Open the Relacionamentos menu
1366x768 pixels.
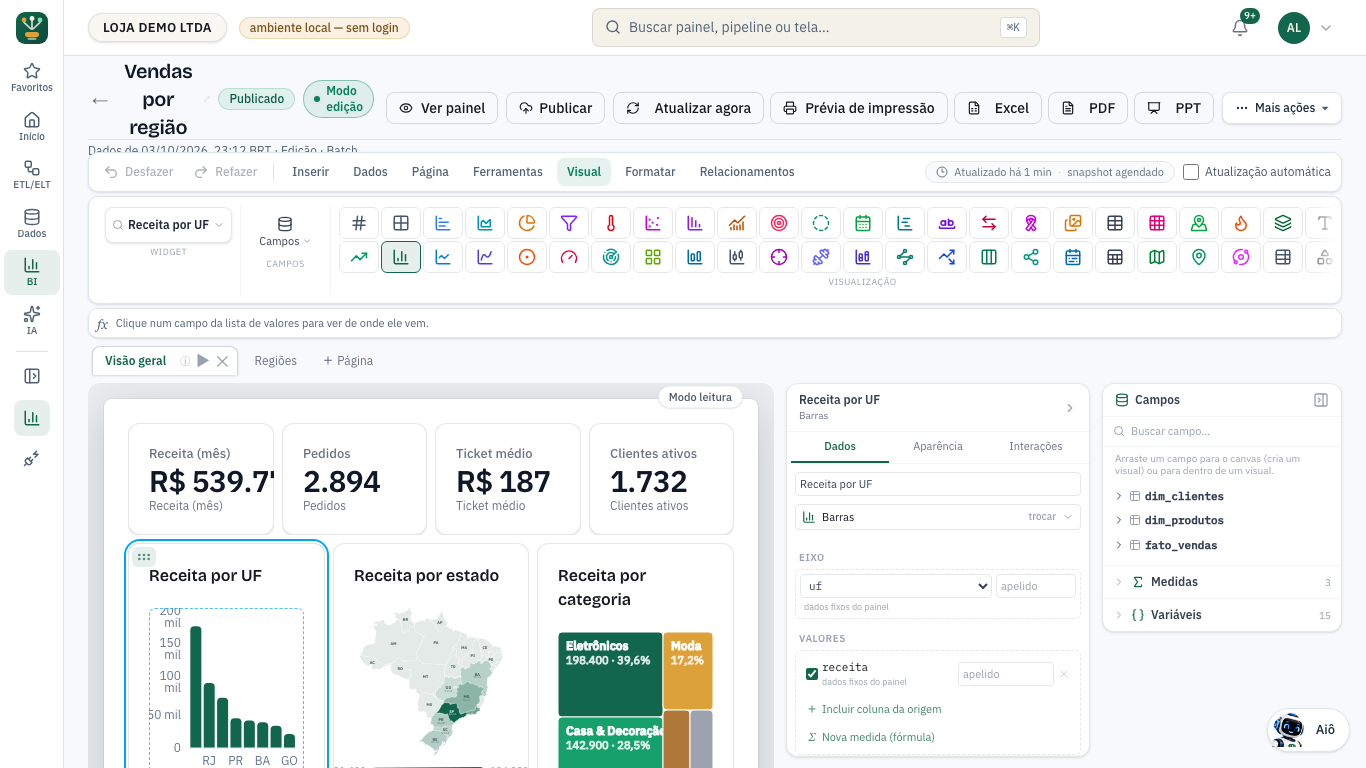[747, 172]
